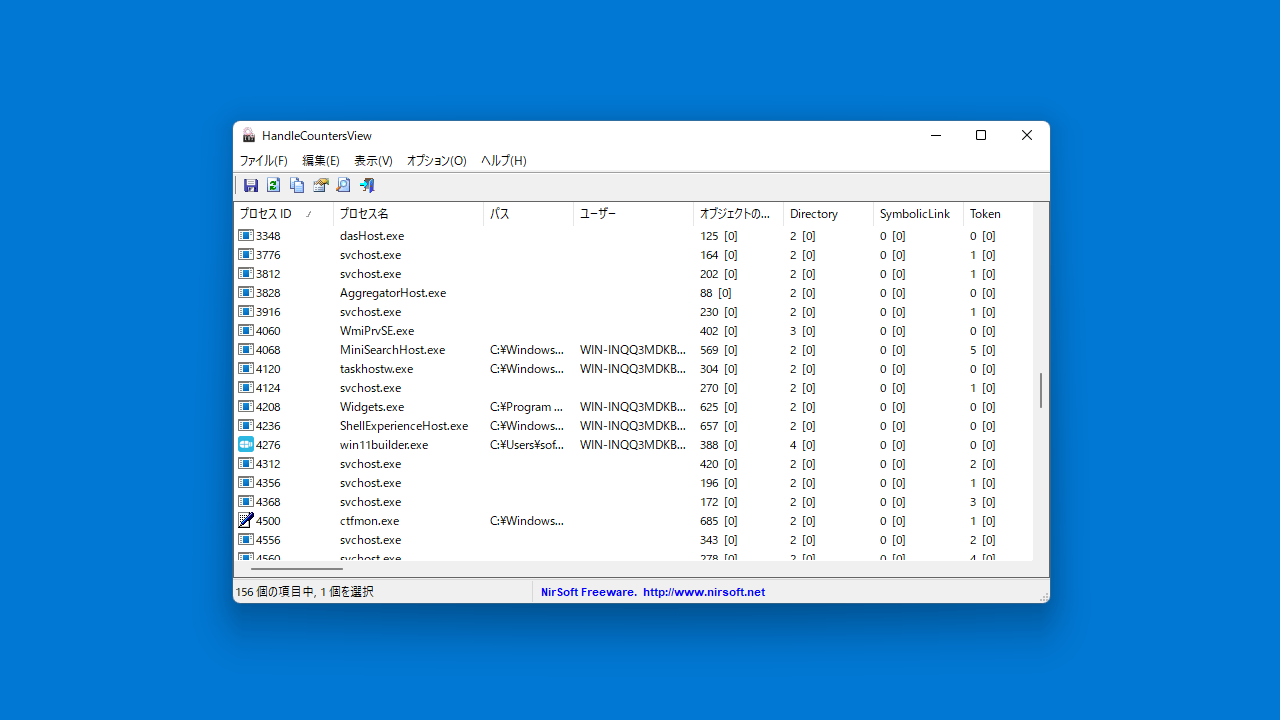
Task: Click the object count 625 [0]
Action: (719, 407)
